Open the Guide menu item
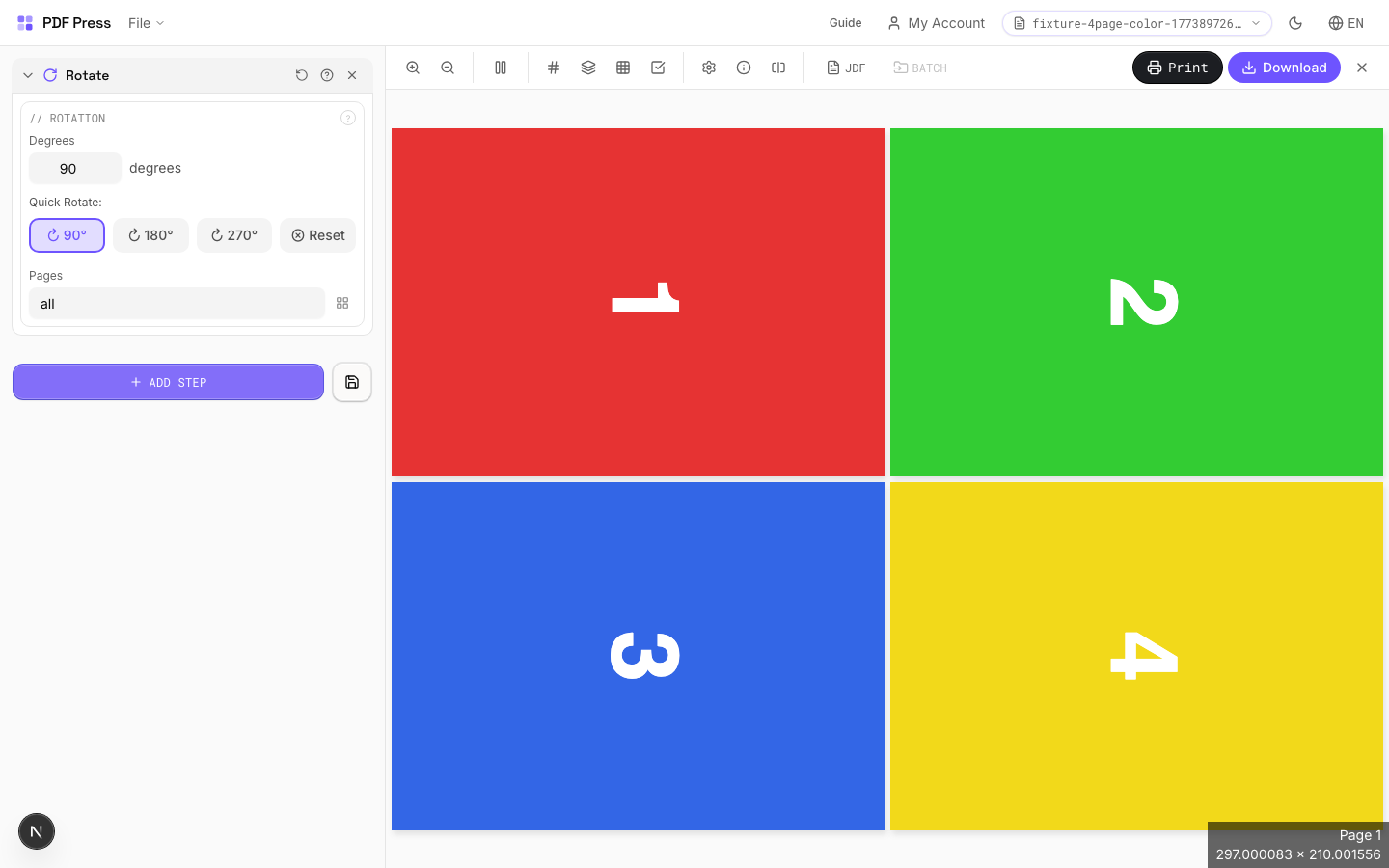 coord(845,23)
